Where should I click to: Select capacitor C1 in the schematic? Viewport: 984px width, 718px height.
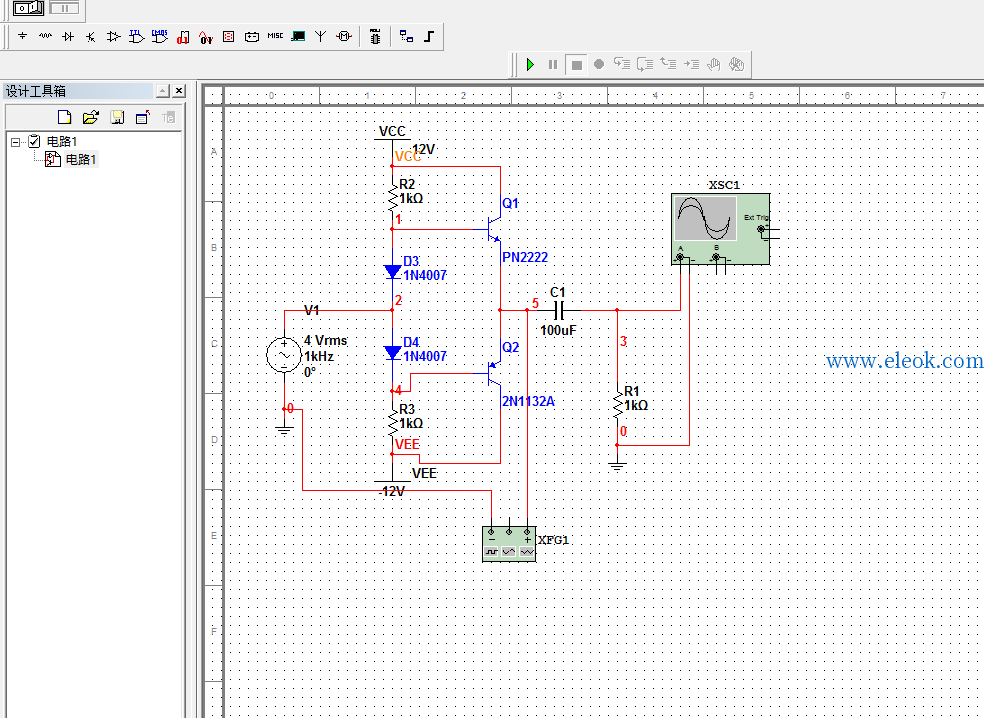coord(560,310)
